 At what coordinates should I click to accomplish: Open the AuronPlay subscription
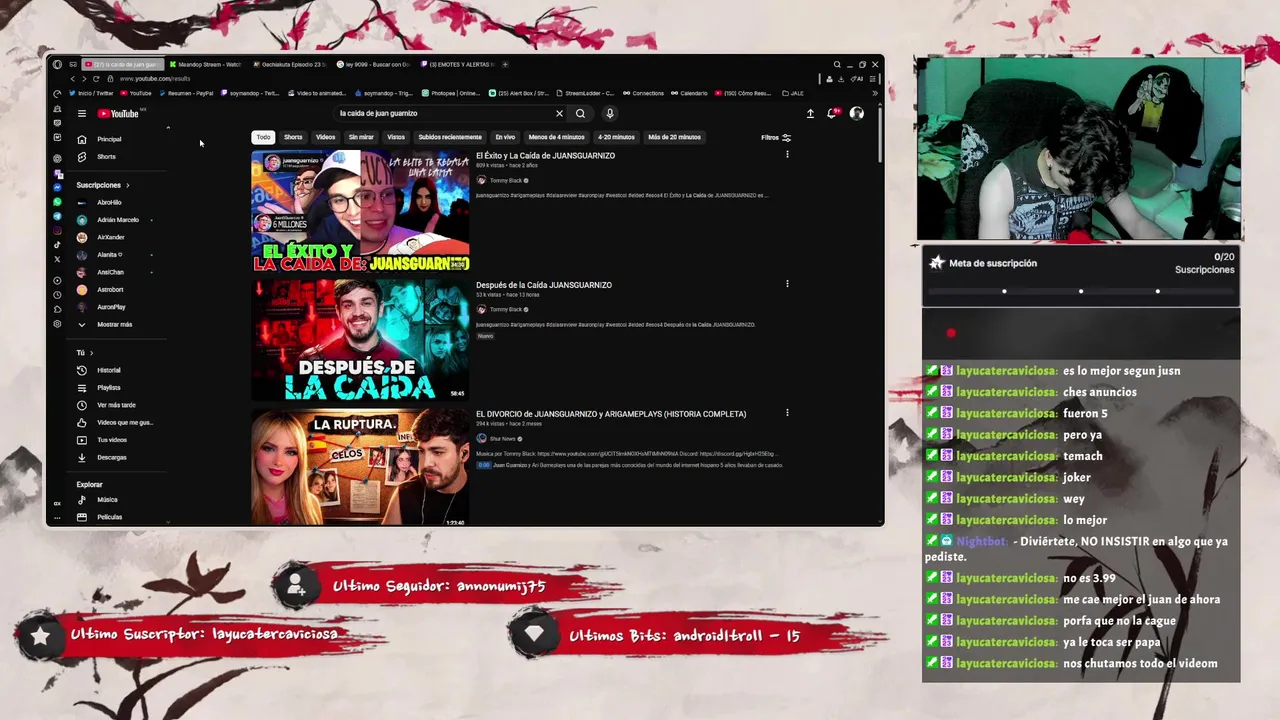point(111,307)
